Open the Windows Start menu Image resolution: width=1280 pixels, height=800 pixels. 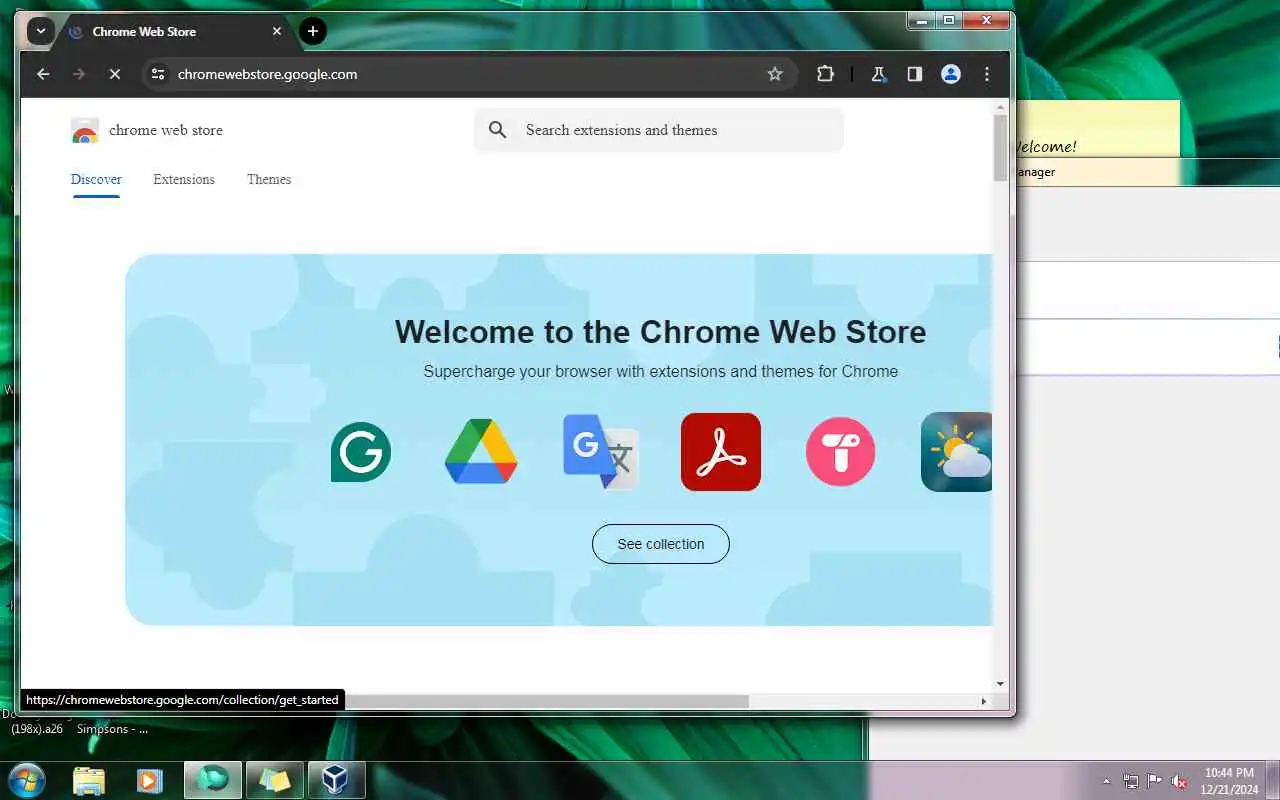(x=27, y=780)
